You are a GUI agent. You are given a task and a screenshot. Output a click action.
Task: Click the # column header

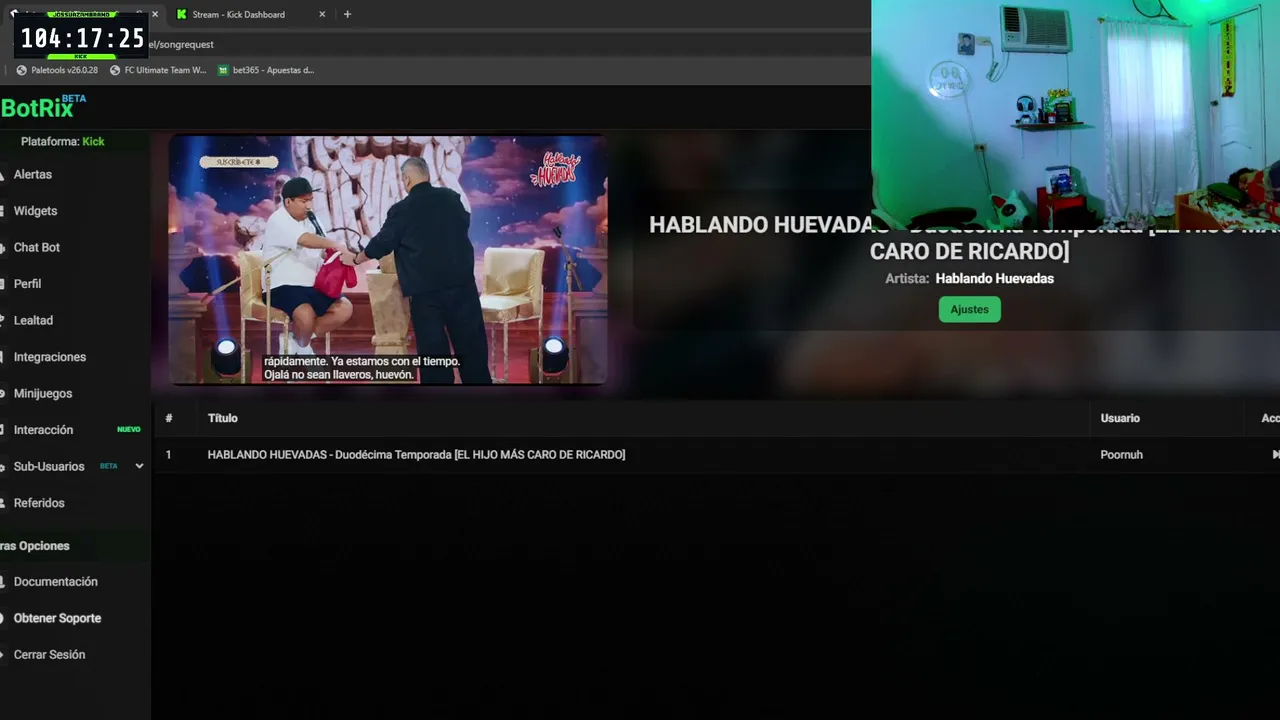[x=168, y=418]
